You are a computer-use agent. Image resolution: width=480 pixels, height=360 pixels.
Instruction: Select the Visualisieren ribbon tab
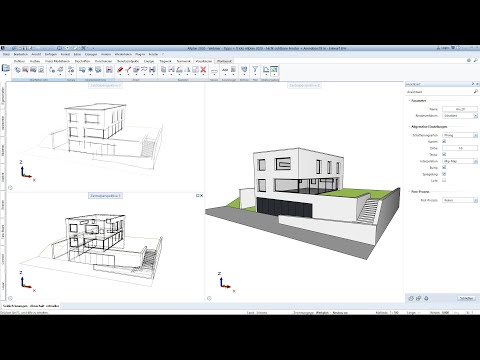pyautogui.click(x=204, y=61)
